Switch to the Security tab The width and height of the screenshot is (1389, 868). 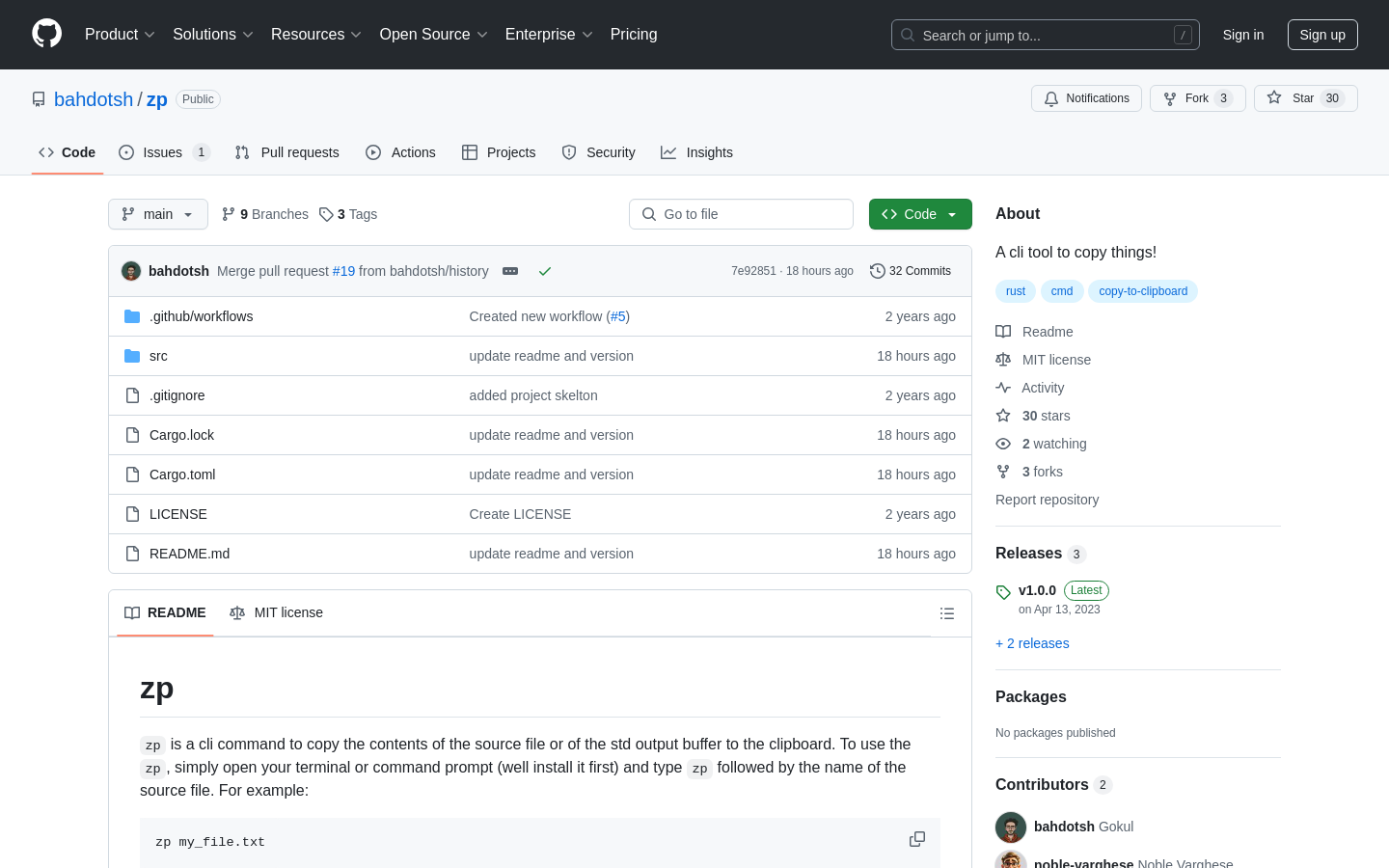click(x=598, y=152)
